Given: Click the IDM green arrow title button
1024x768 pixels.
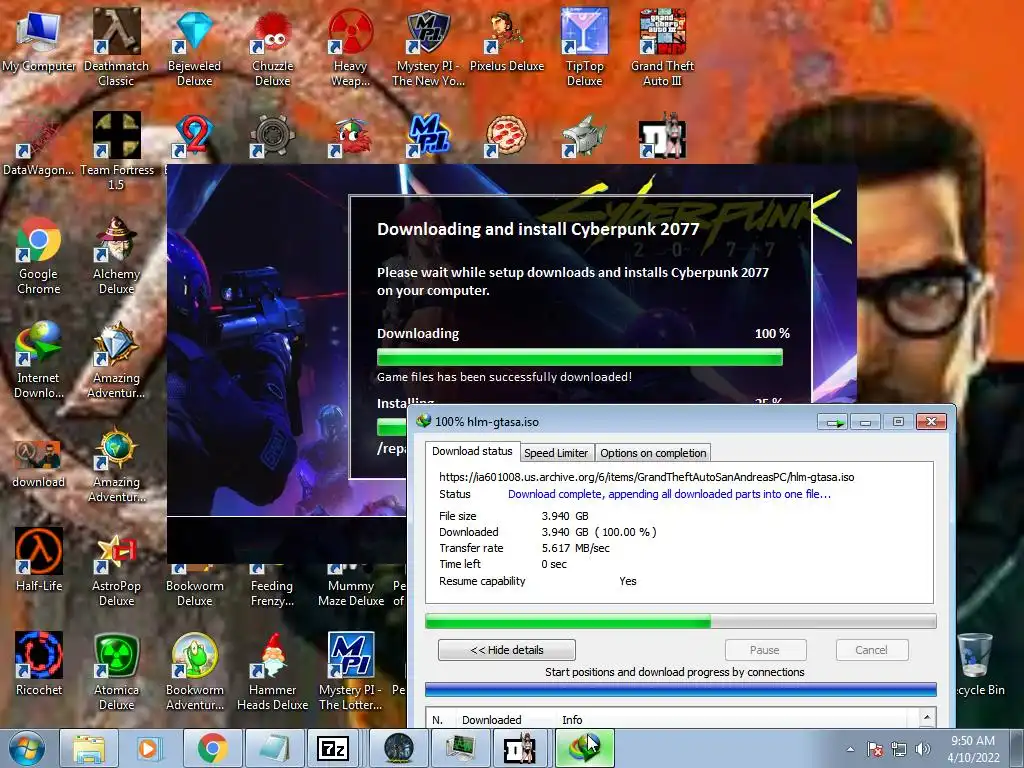Looking at the screenshot, I should [832, 422].
